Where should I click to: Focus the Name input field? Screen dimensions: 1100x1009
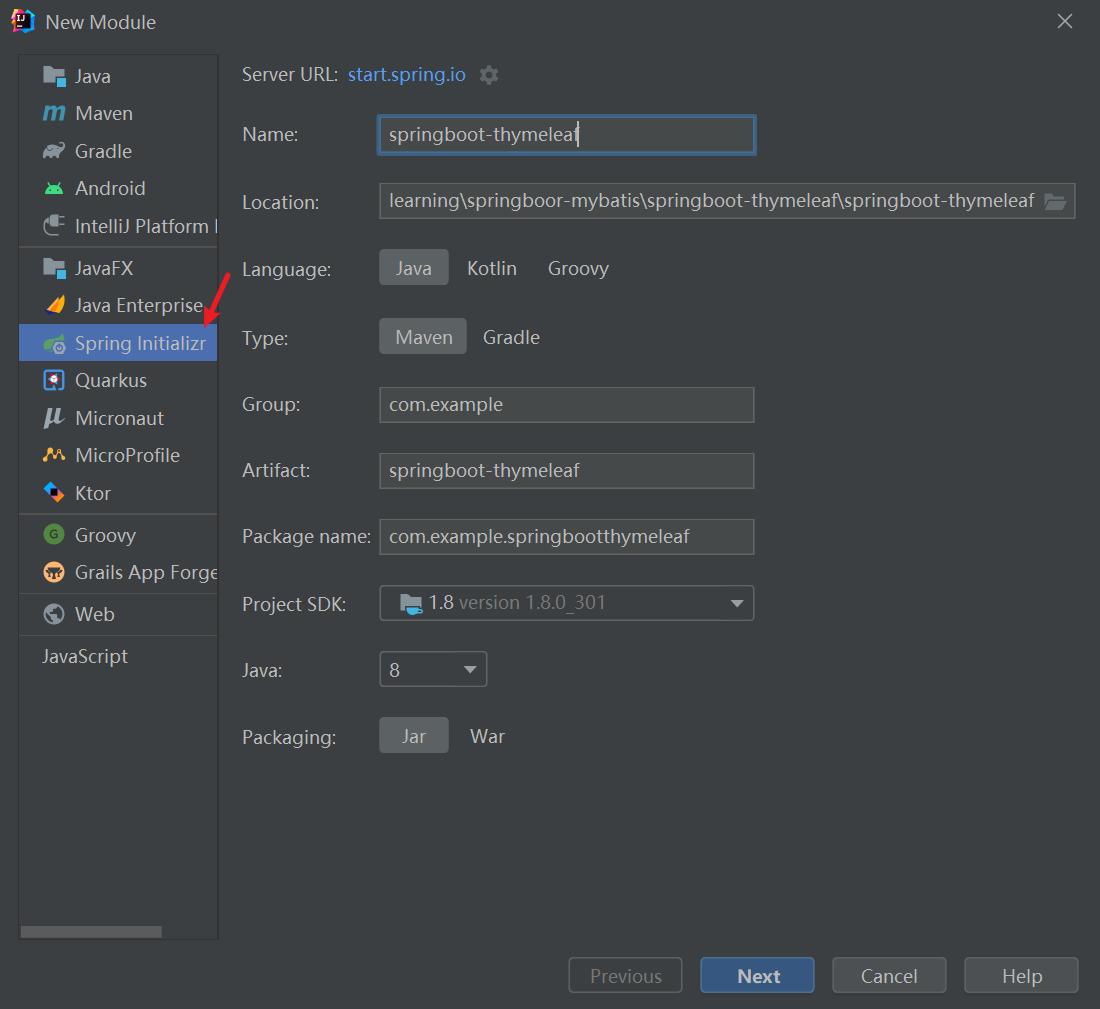click(x=567, y=135)
